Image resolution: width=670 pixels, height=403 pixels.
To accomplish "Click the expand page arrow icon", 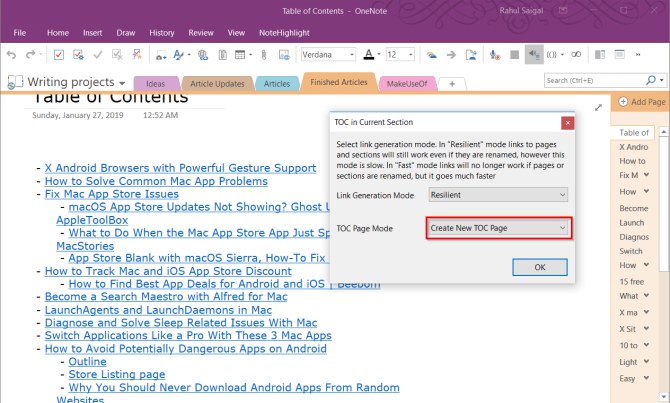I will click(599, 106).
